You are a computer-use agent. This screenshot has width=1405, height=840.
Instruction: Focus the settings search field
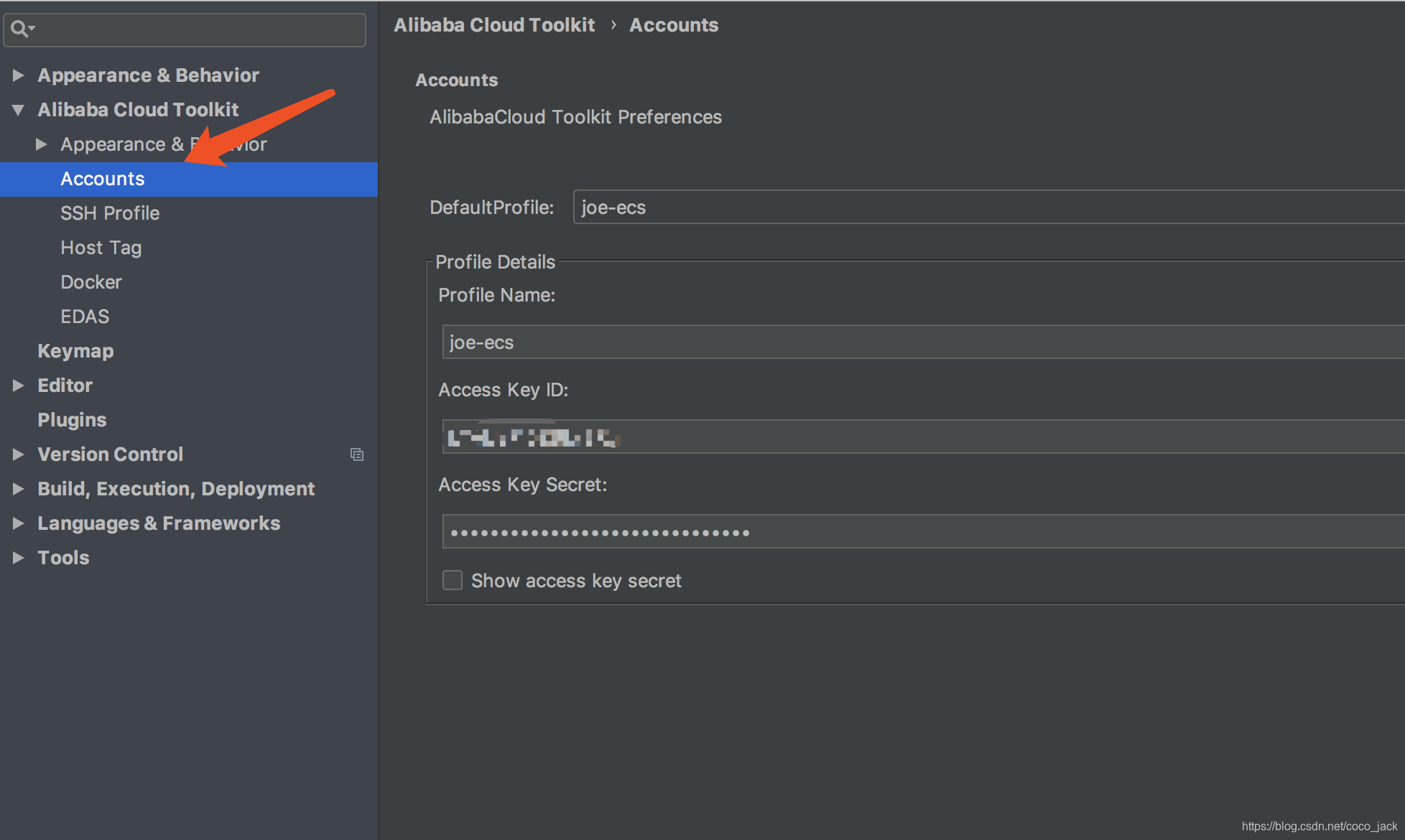tap(185, 29)
